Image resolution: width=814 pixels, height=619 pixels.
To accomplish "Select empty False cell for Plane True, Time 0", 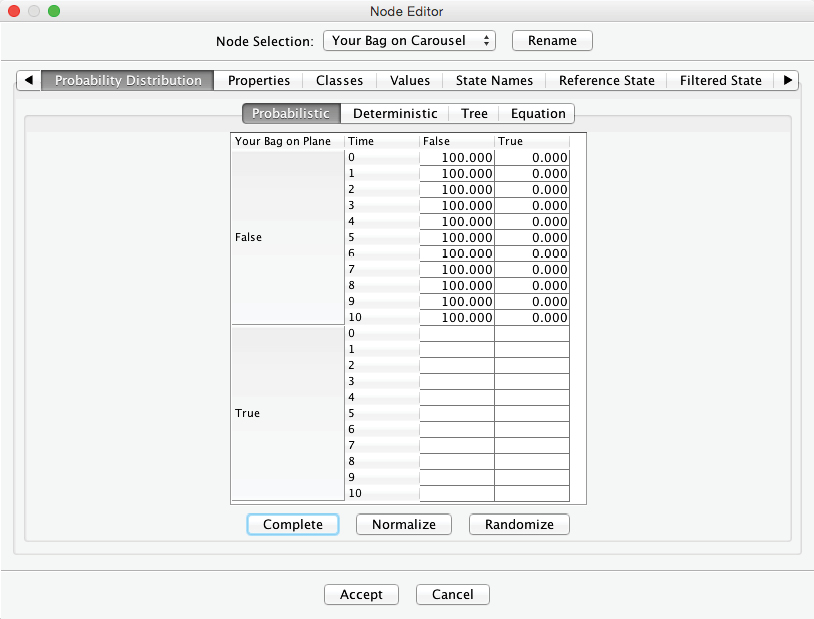I will tap(457, 333).
